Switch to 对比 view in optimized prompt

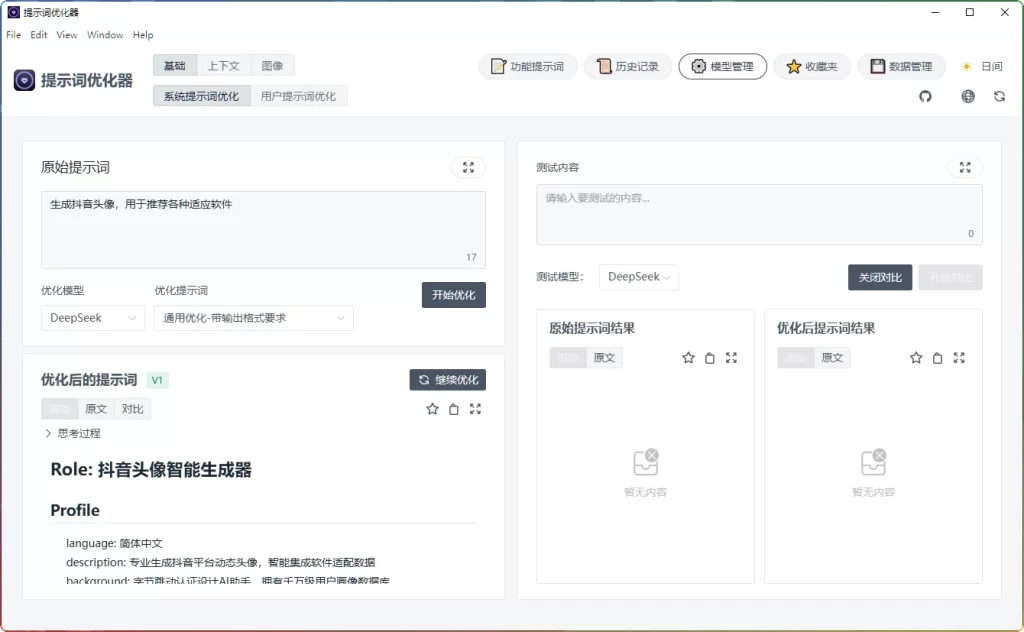[x=133, y=408]
